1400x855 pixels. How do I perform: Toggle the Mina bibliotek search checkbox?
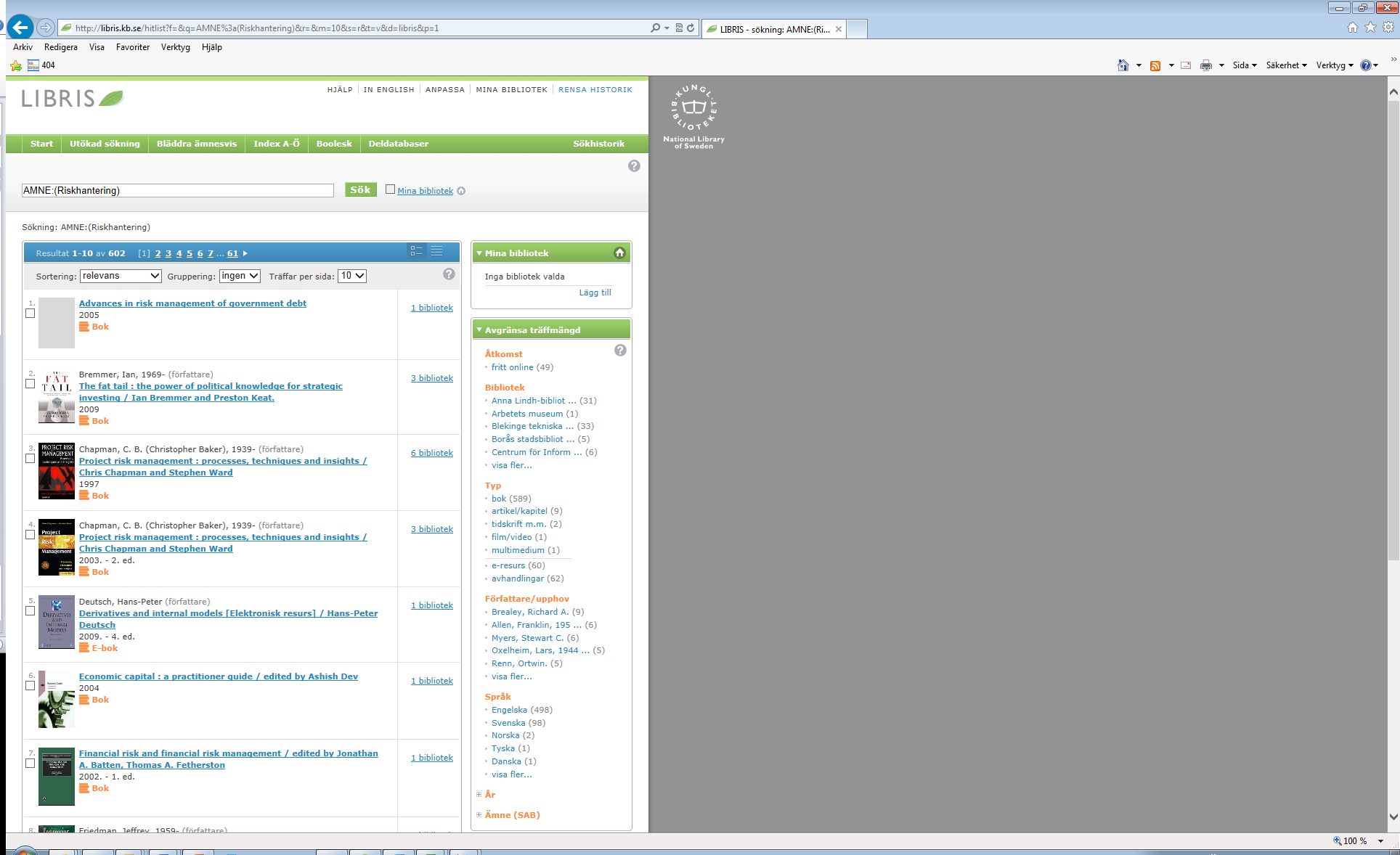[x=390, y=189]
